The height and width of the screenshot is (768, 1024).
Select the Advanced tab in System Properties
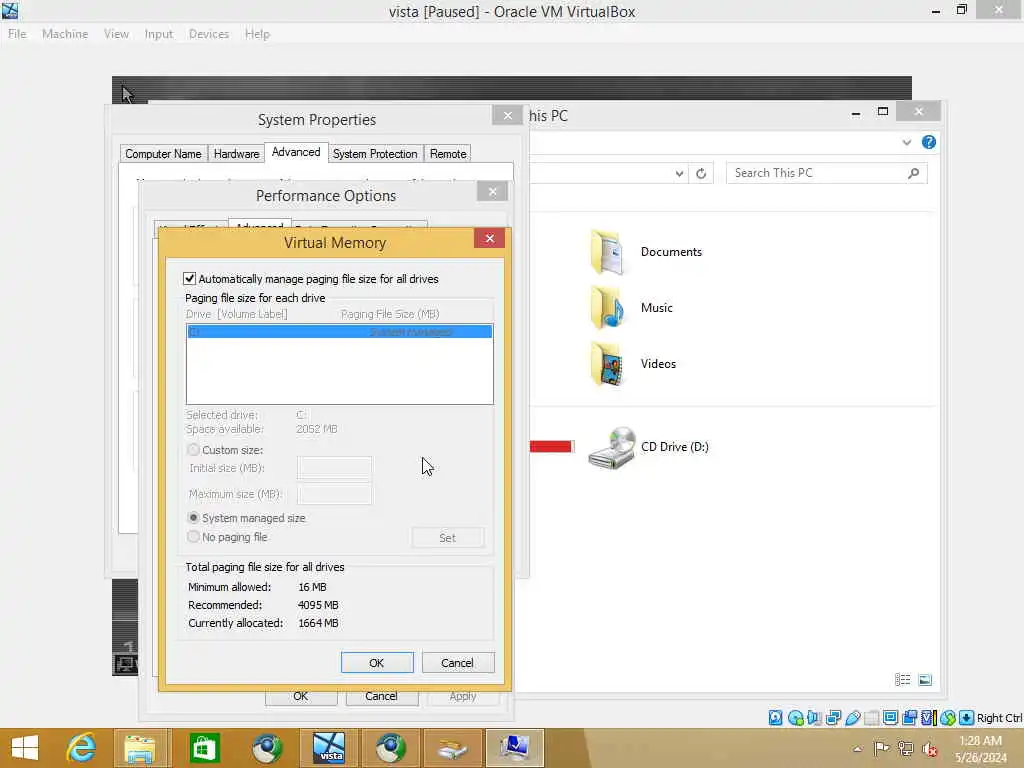(296, 152)
